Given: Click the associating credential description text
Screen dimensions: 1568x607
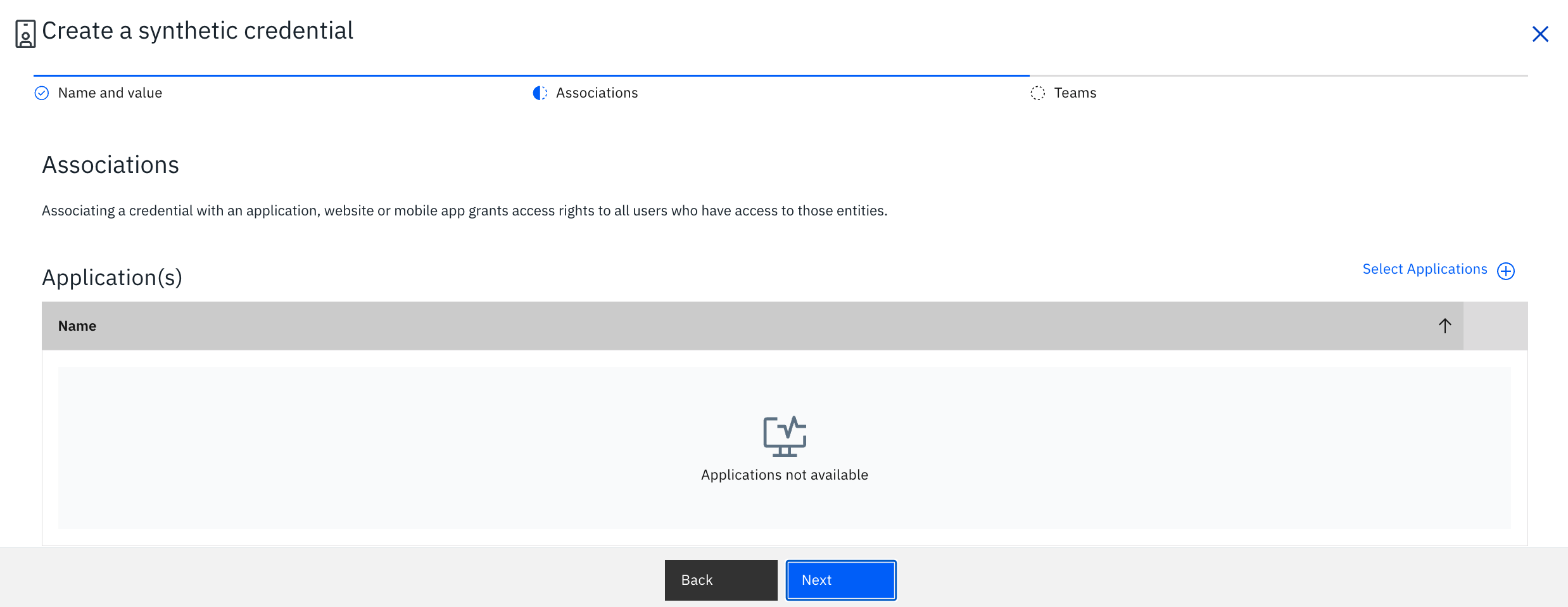Looking at the screenshot, I should pos(465,211).
